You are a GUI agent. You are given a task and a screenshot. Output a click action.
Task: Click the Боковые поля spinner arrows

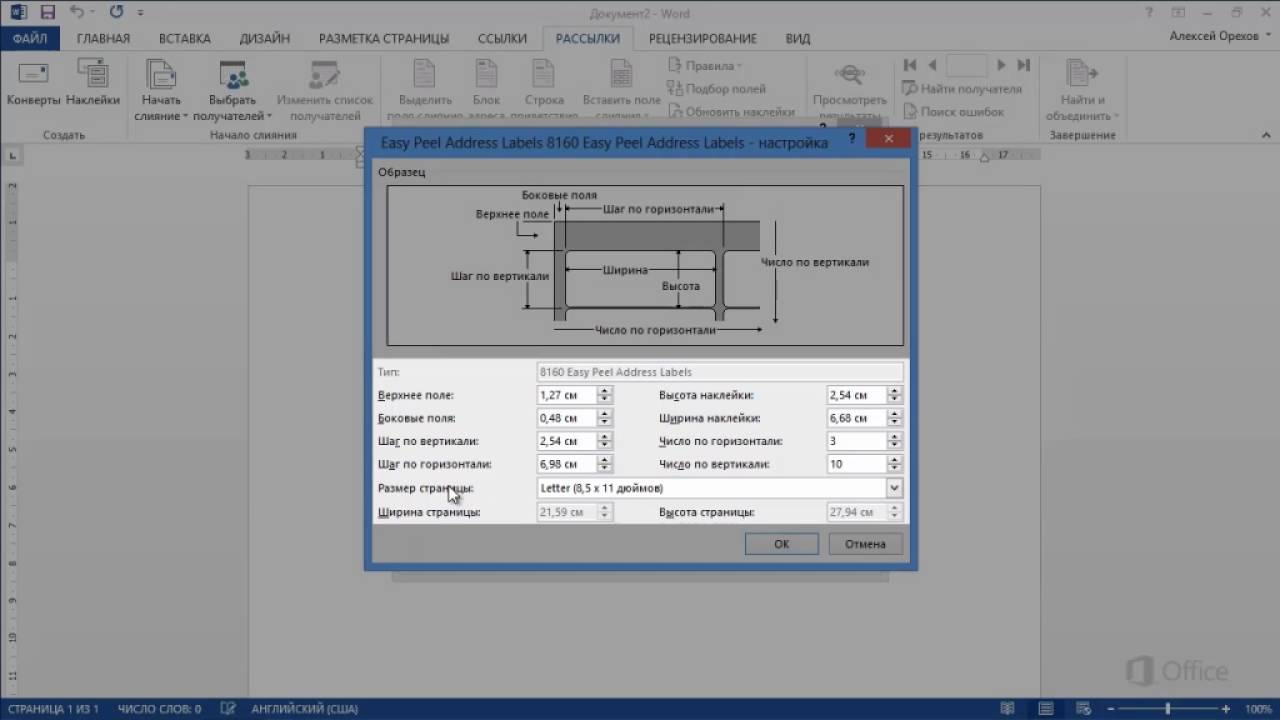(604, 418)
